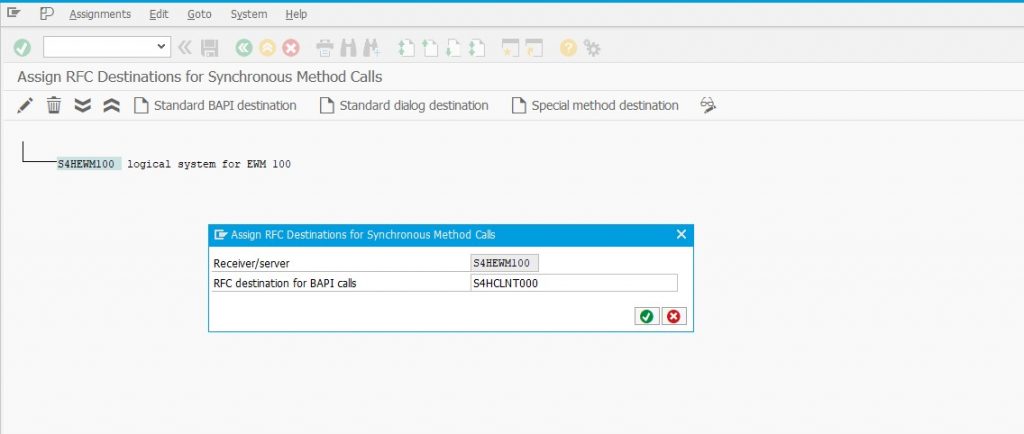Collapse the command field with the double chevron
Image resolution: width=1024 pixels, height=434 pixels.
click(185, 48)
